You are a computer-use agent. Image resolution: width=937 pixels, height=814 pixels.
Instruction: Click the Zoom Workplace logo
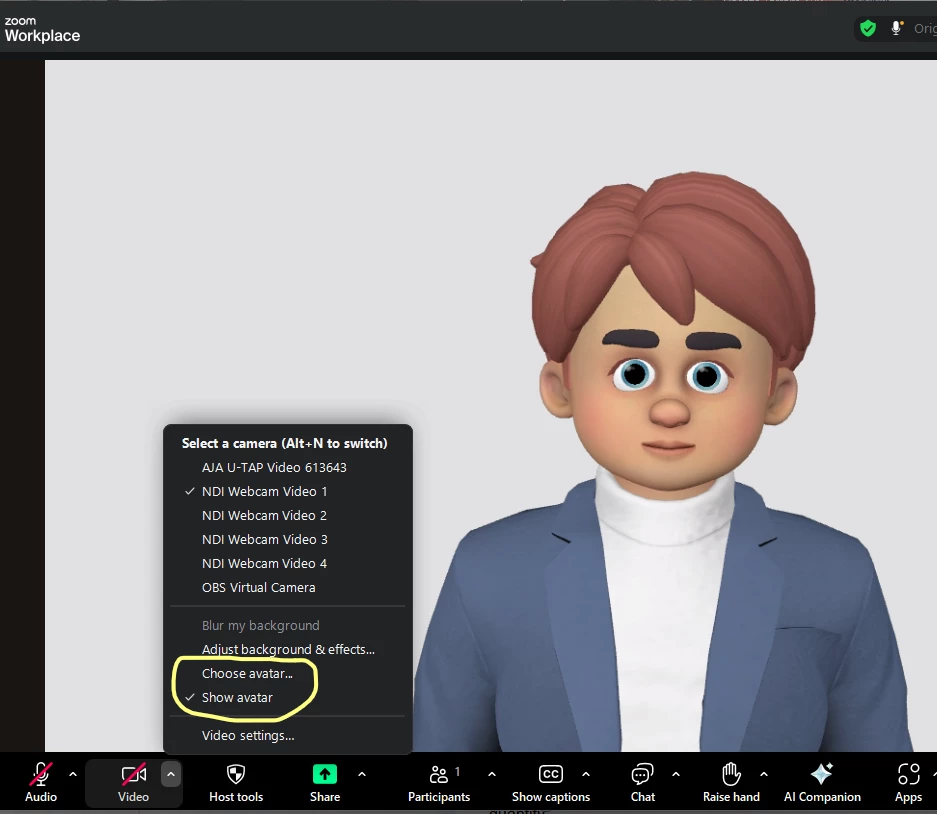pos(42,29)
